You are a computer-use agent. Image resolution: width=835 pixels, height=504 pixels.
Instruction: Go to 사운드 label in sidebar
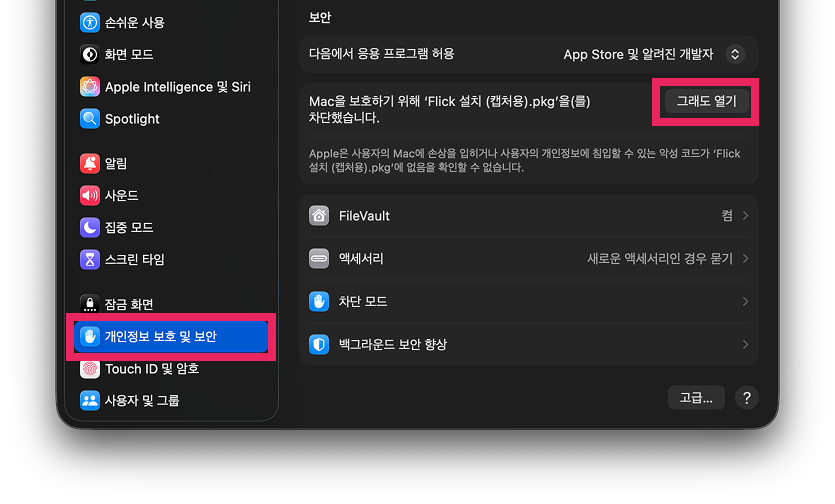point(121,196)
